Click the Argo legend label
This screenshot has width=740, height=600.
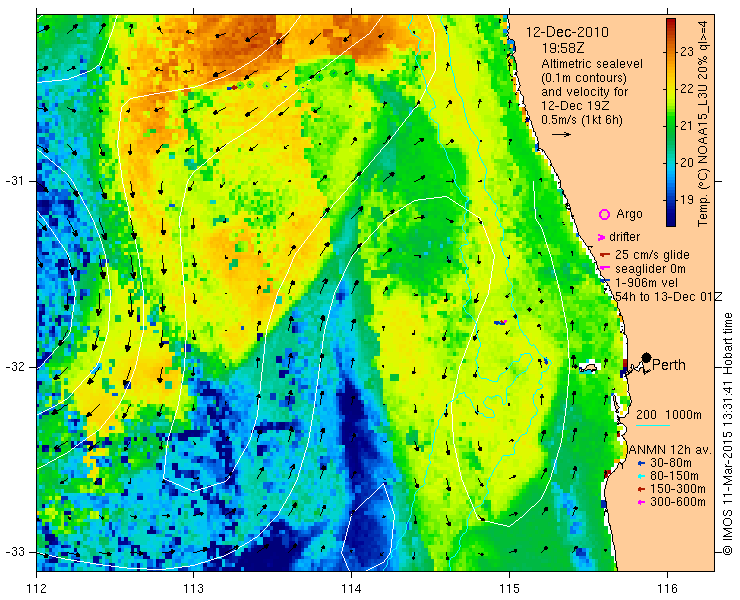pos(629,214)
